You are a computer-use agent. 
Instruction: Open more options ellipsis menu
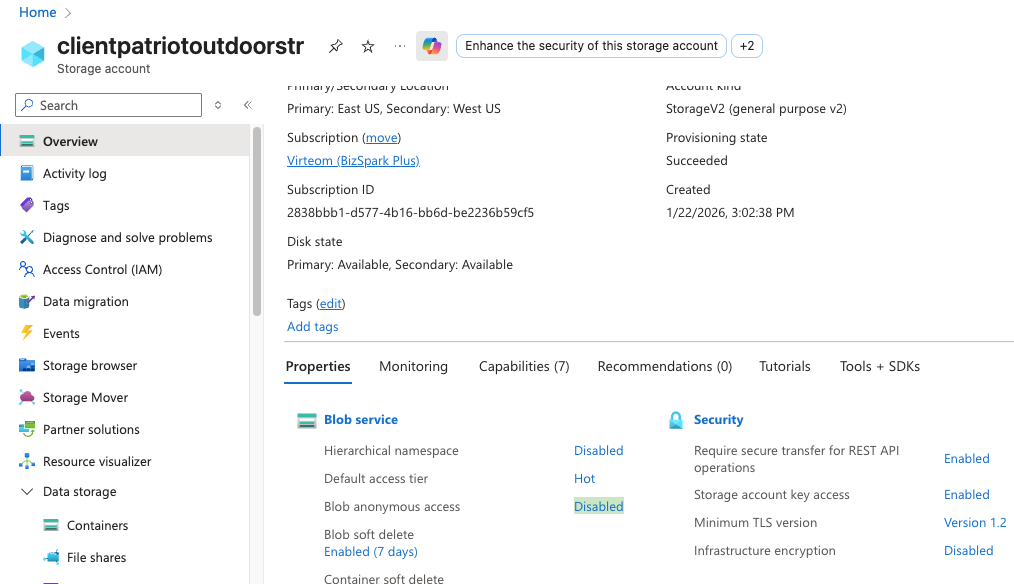click(400, 46)
